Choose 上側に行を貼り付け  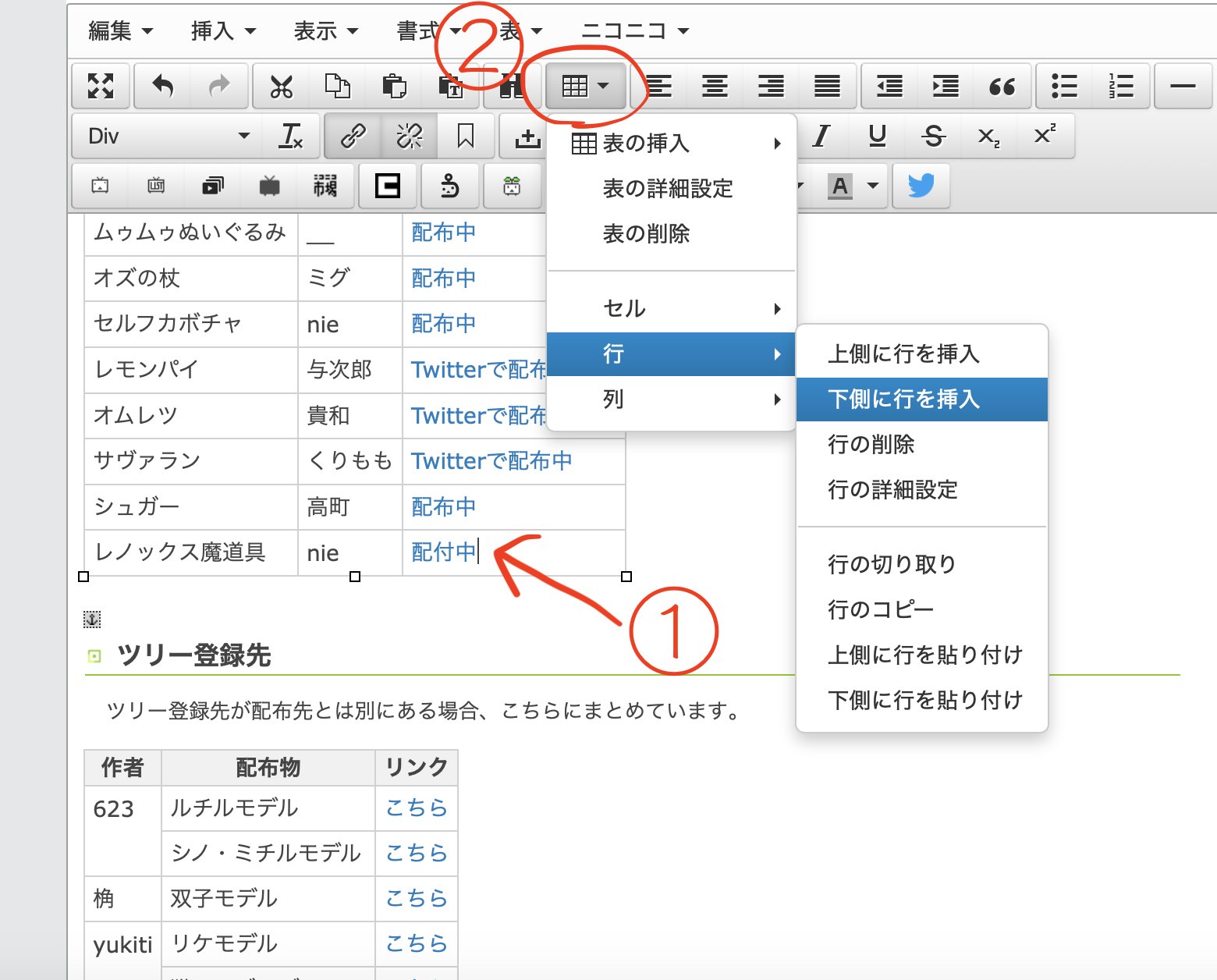pos(922,655)
